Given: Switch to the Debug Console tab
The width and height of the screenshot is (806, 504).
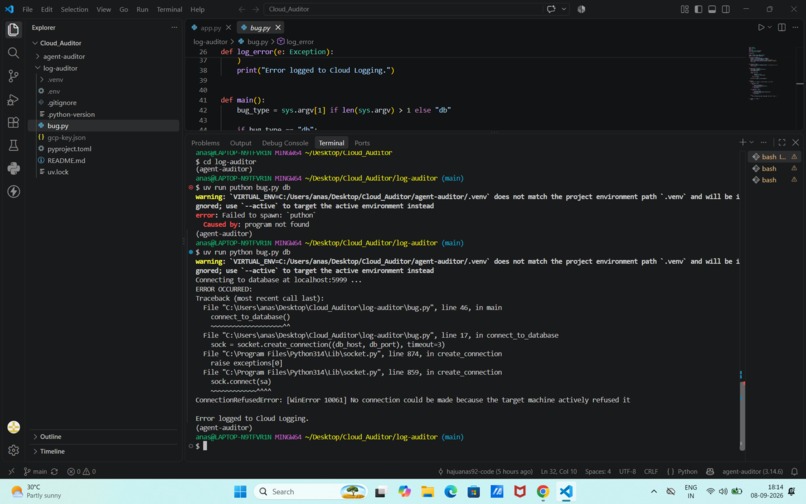Looking at the screenshot, I should [x=285, y=143].
